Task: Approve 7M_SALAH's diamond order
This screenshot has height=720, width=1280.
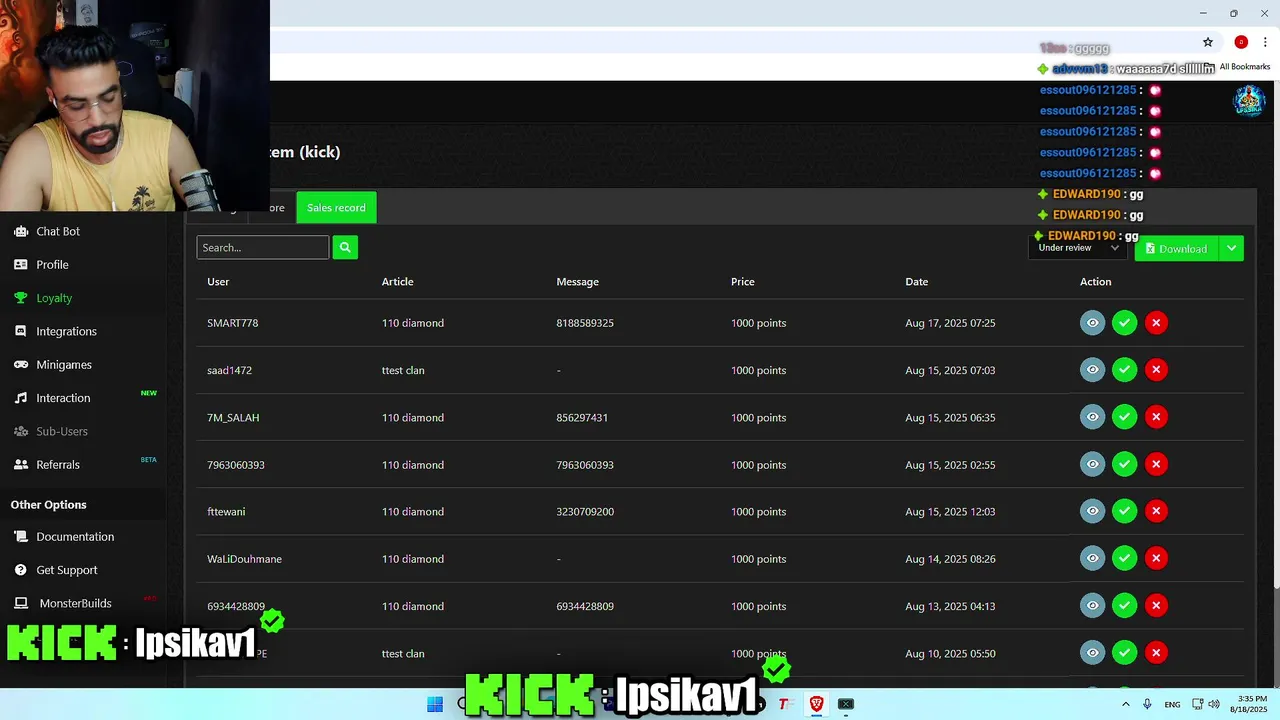Action: 1124,417
